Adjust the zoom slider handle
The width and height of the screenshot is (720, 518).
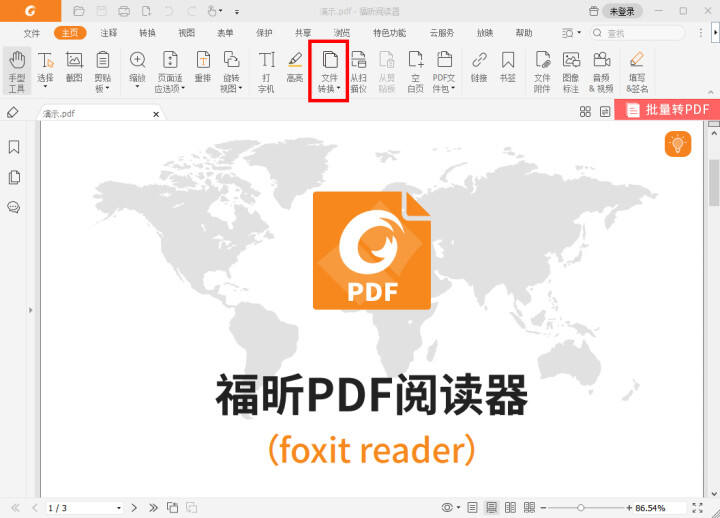click(580, 507)
